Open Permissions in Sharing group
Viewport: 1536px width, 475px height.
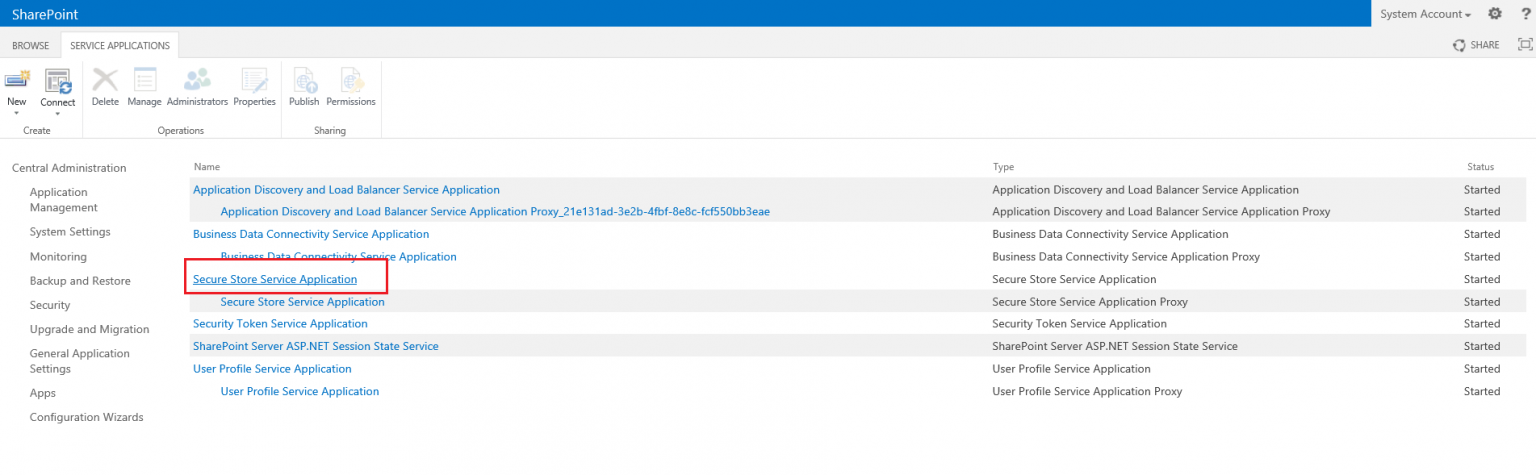pyautogui.click(x=351, y=81)
